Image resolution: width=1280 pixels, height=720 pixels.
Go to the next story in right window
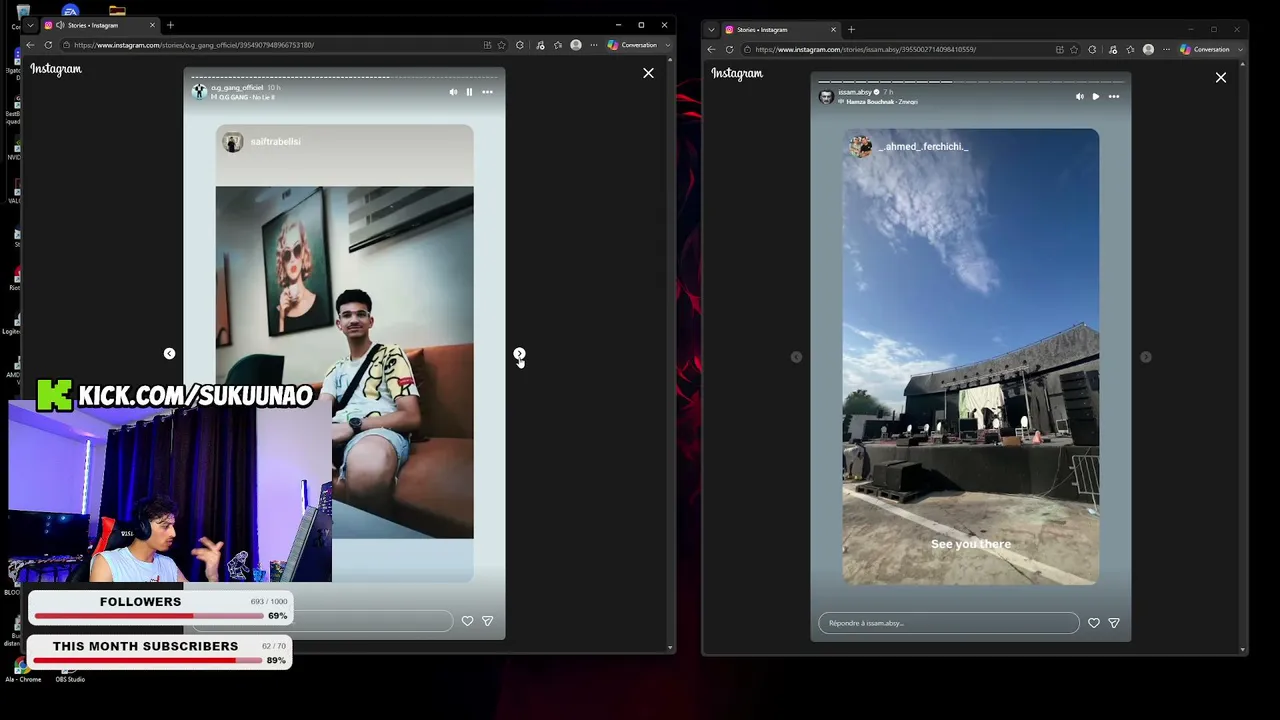(x=1146, y=357)
